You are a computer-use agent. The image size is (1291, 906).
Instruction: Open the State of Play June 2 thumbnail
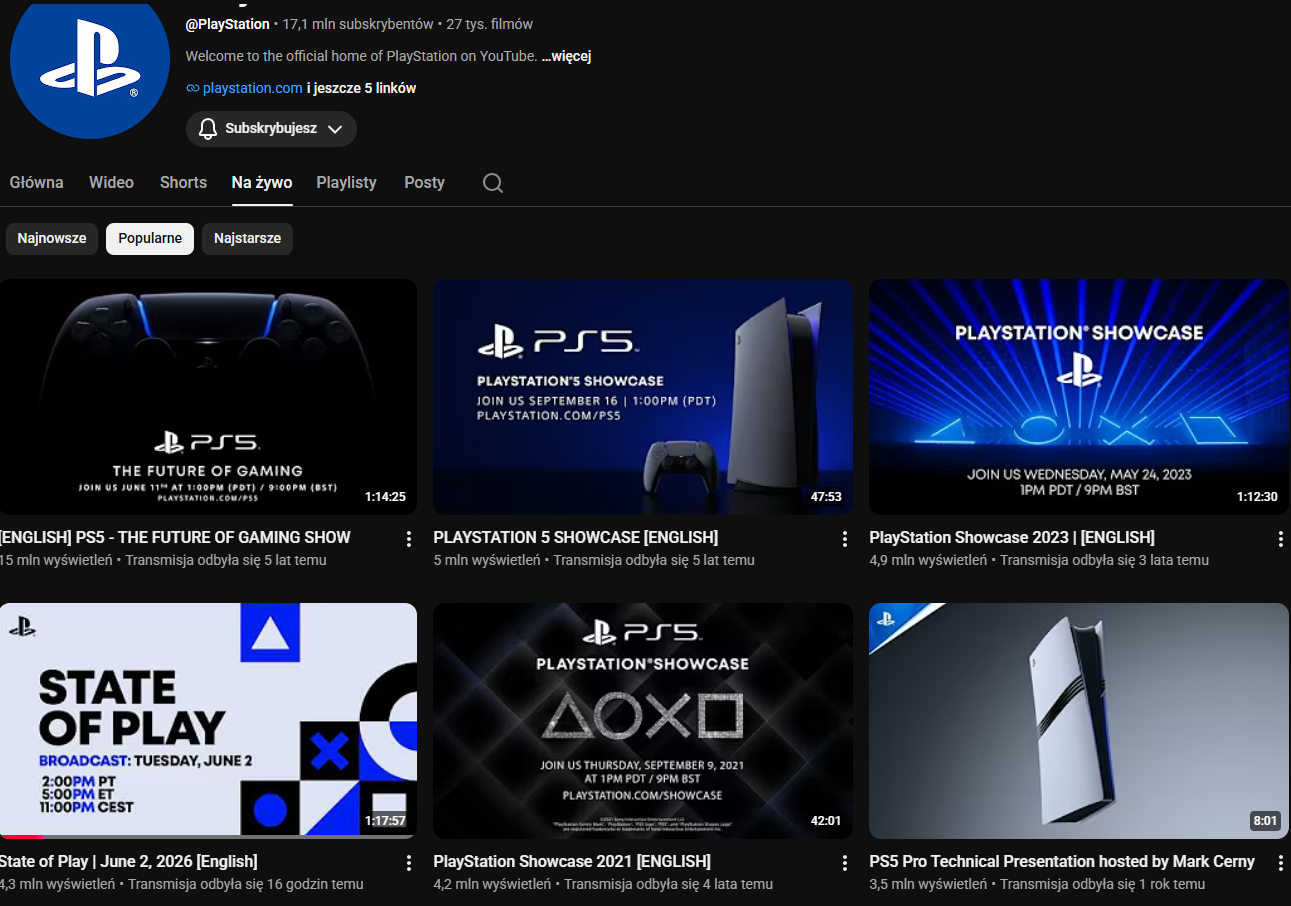tap(208, 721)
